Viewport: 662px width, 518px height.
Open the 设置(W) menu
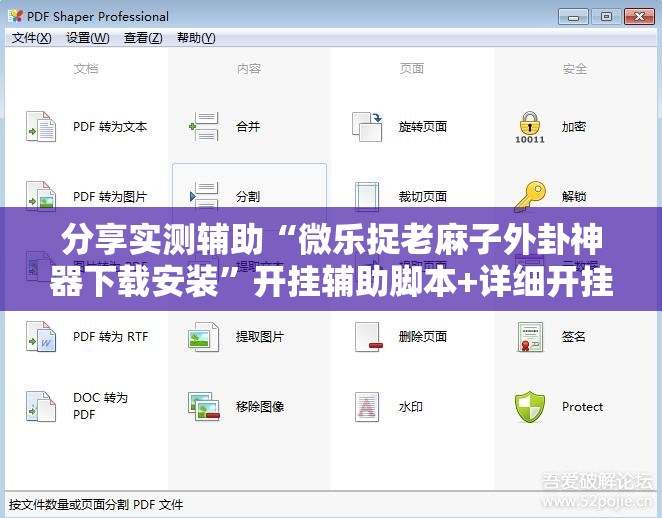(x=88, y=38)
